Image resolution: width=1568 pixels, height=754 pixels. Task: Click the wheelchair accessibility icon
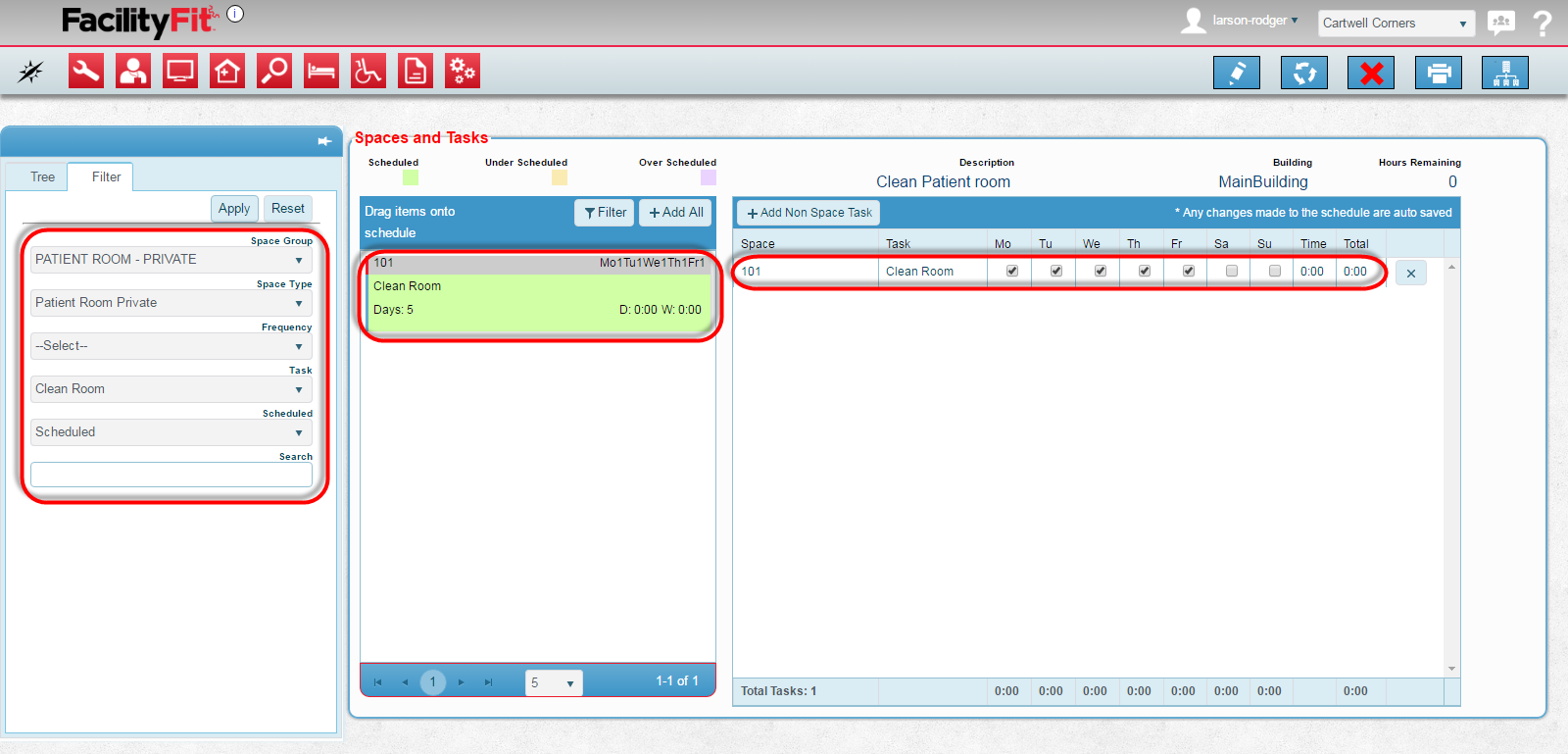368,71
